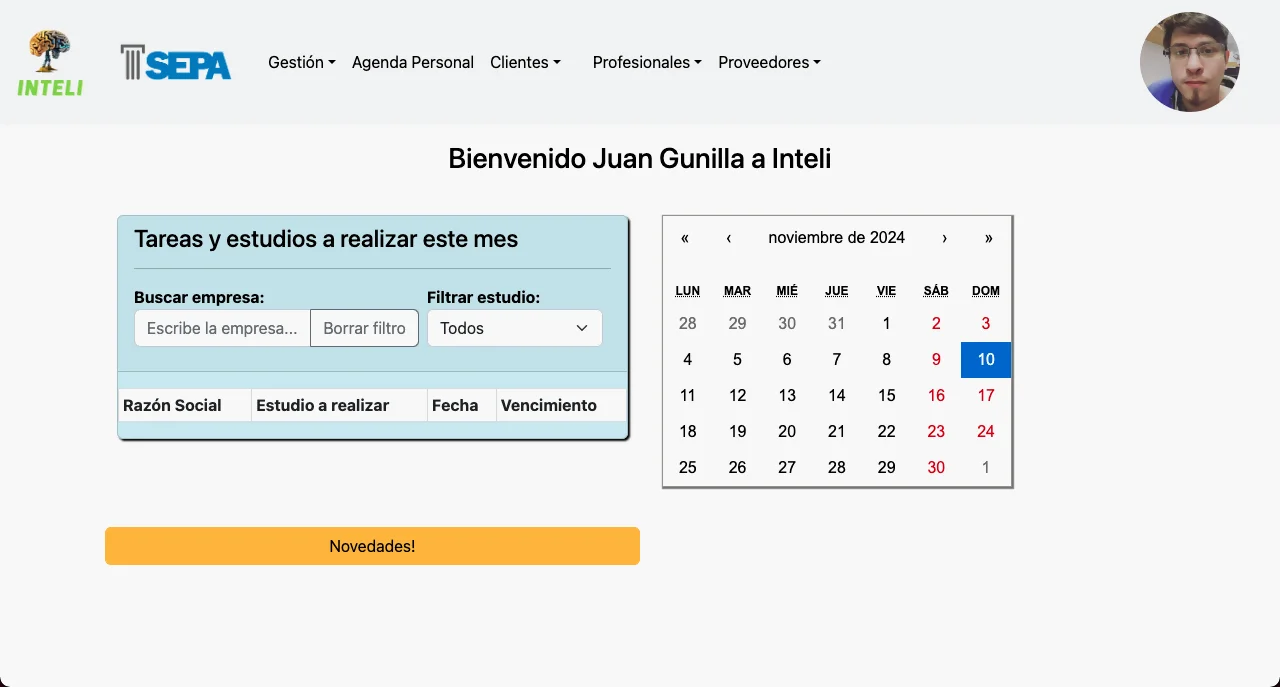
Task: Click the Inteli brain logo
Action: click(50, 62)
